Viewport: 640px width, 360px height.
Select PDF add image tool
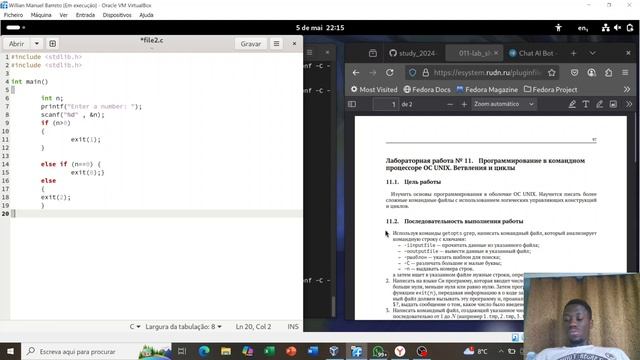613,104
